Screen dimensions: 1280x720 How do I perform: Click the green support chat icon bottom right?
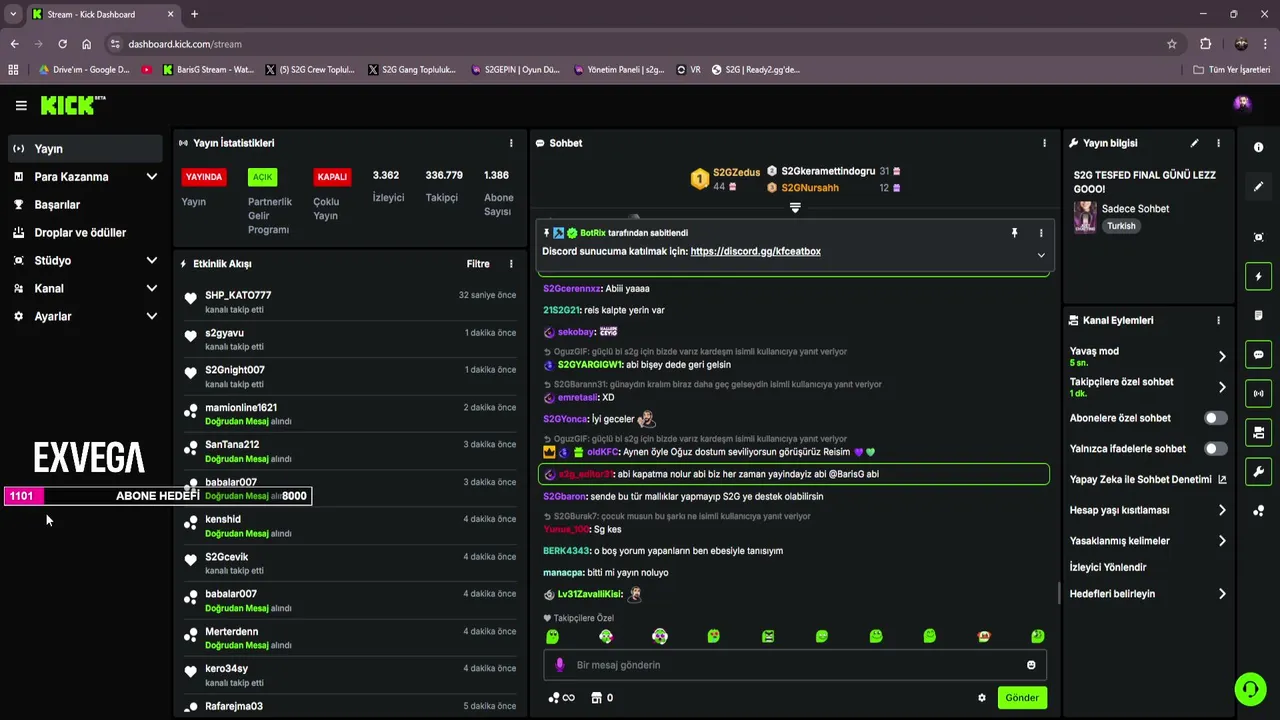click(x=1250, y=689)
